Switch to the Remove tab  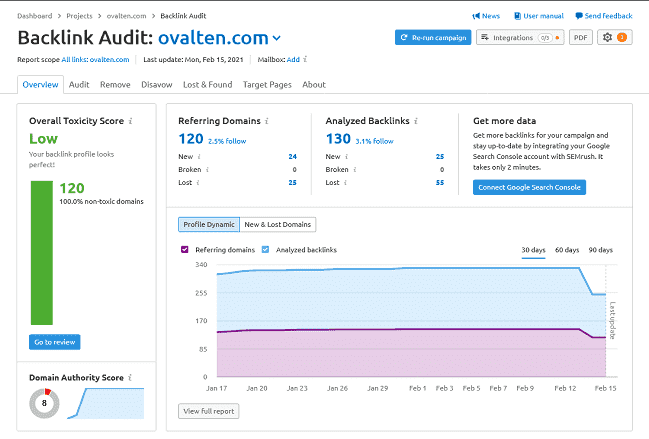point(115,84)
